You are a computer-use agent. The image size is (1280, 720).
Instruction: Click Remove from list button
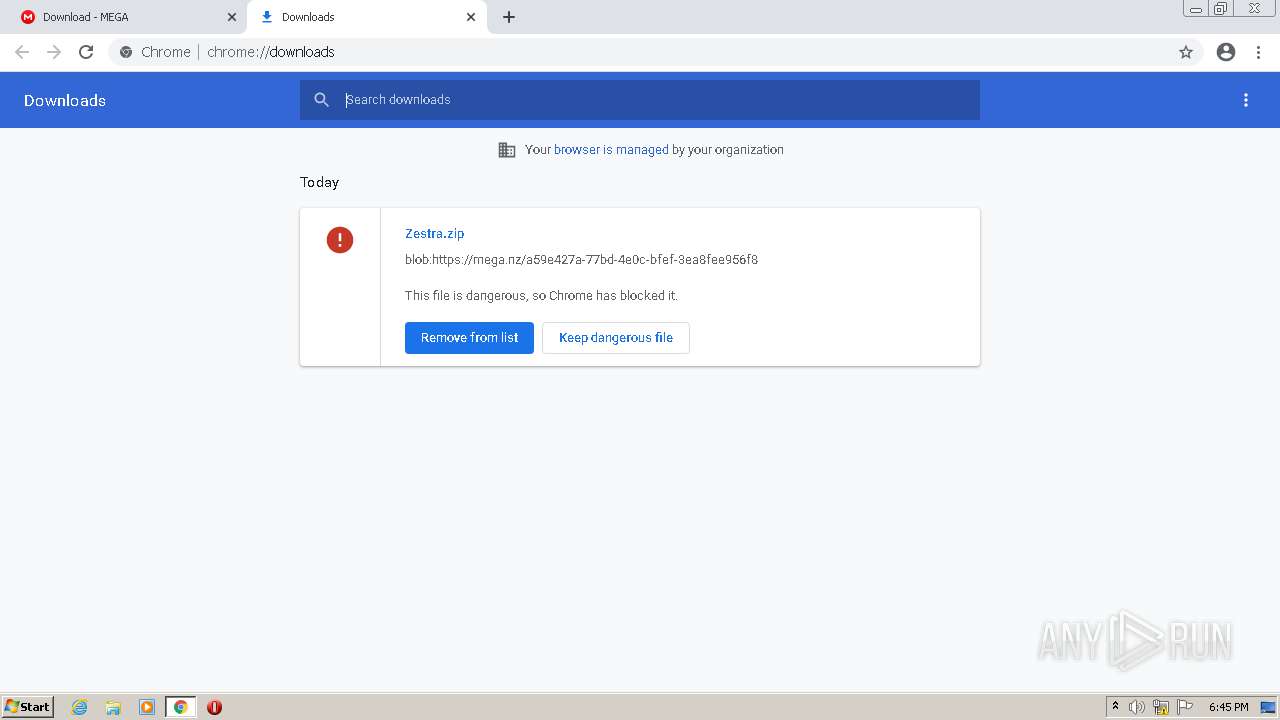pos(469,338)
